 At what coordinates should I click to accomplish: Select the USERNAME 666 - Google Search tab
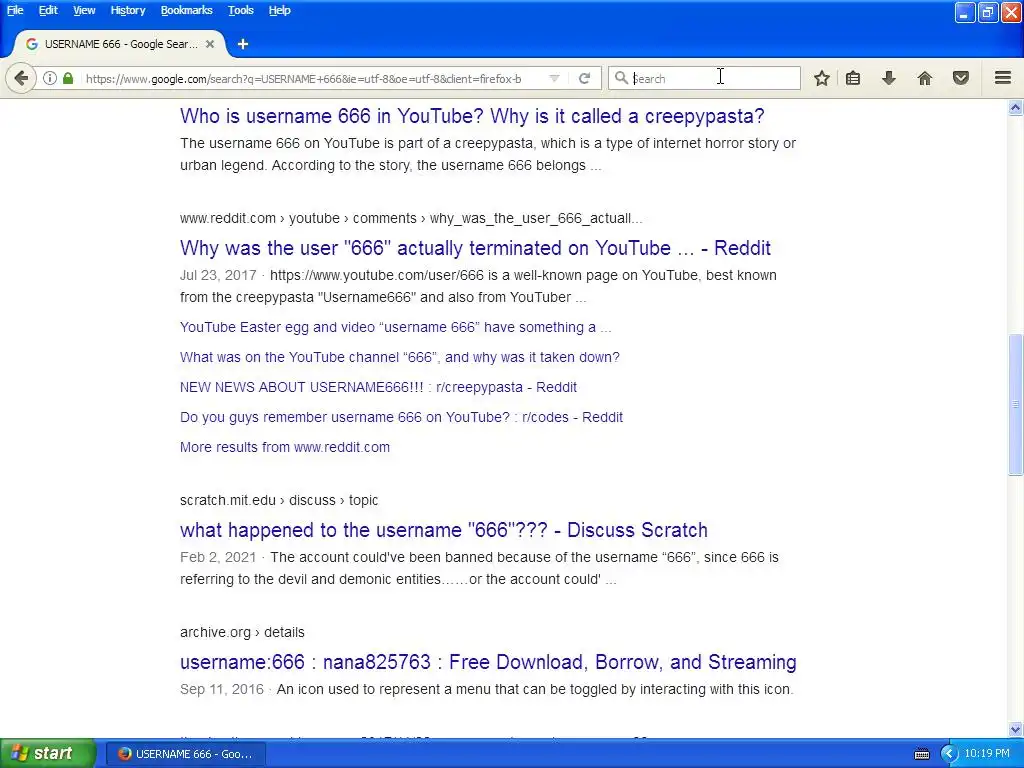120,44
